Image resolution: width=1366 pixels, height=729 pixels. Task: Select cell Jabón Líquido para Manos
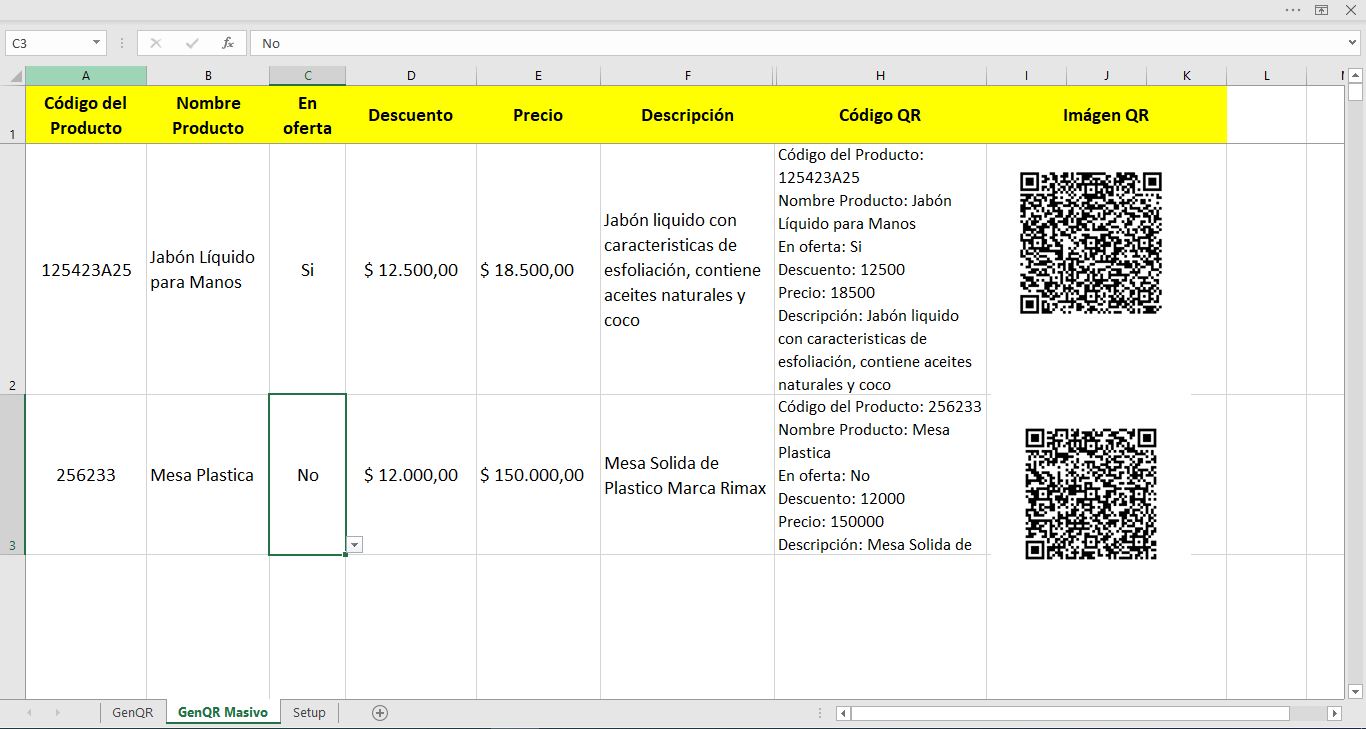pos(208,269)
